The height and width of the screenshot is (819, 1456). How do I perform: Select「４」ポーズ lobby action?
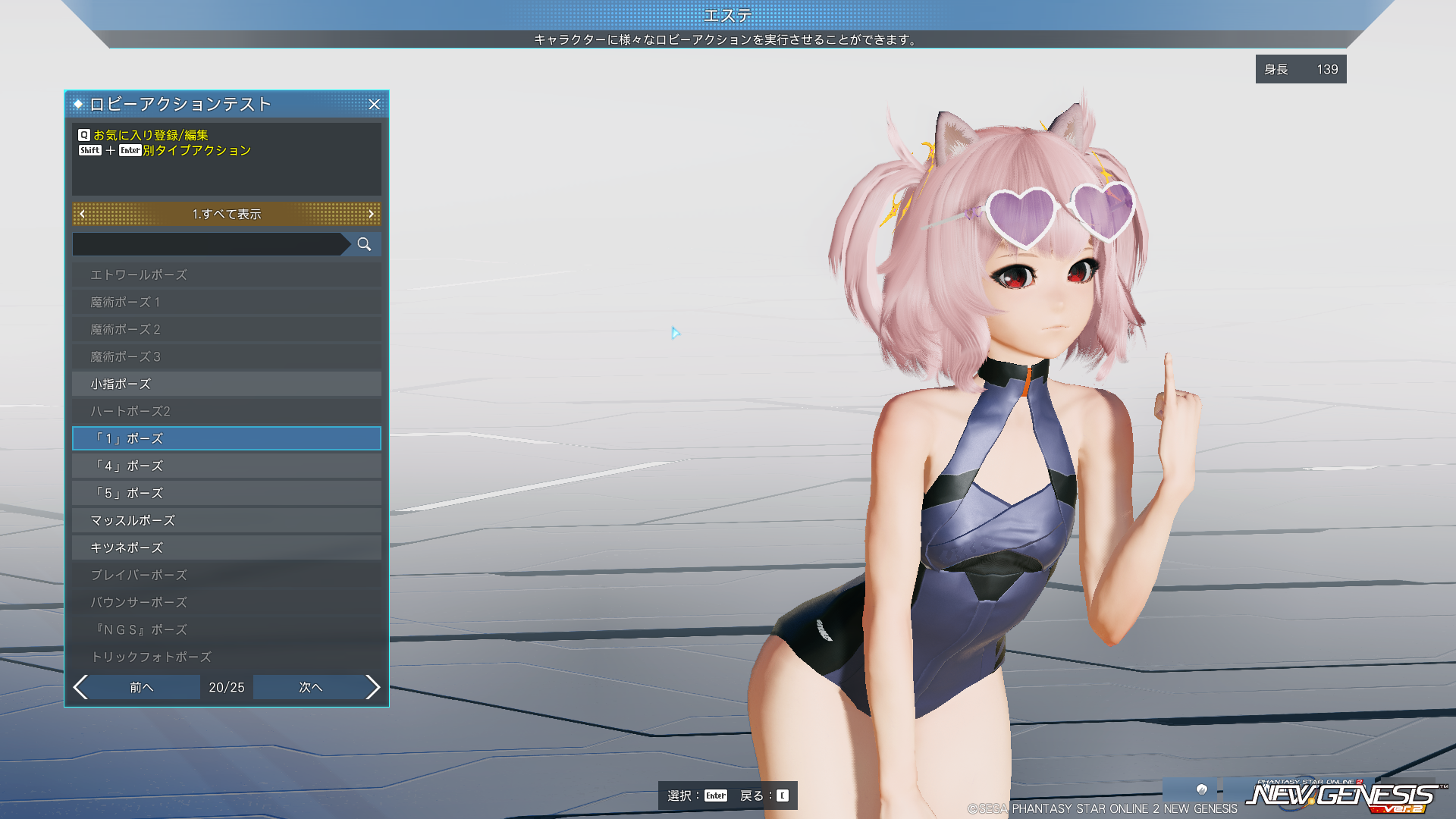[x=227, y=466]
